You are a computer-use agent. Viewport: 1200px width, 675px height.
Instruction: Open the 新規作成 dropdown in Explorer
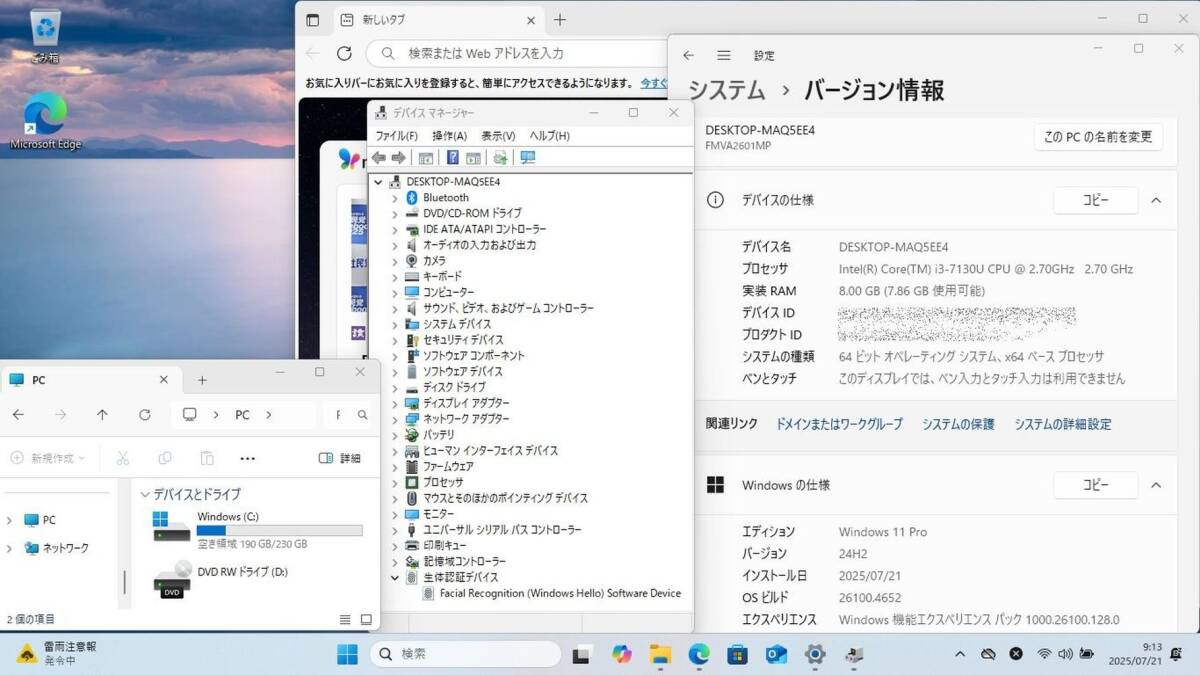coord(47,458)
